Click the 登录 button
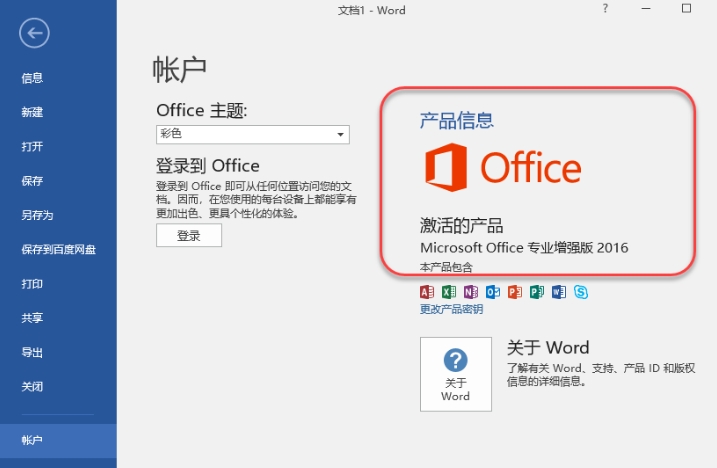The image size is (717, 468). (x=189, y=235)
